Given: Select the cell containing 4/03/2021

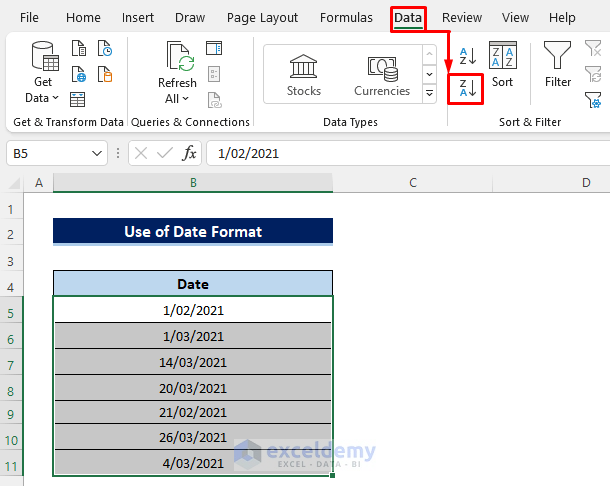Looking at the screenshot, I should pos(193,463).
